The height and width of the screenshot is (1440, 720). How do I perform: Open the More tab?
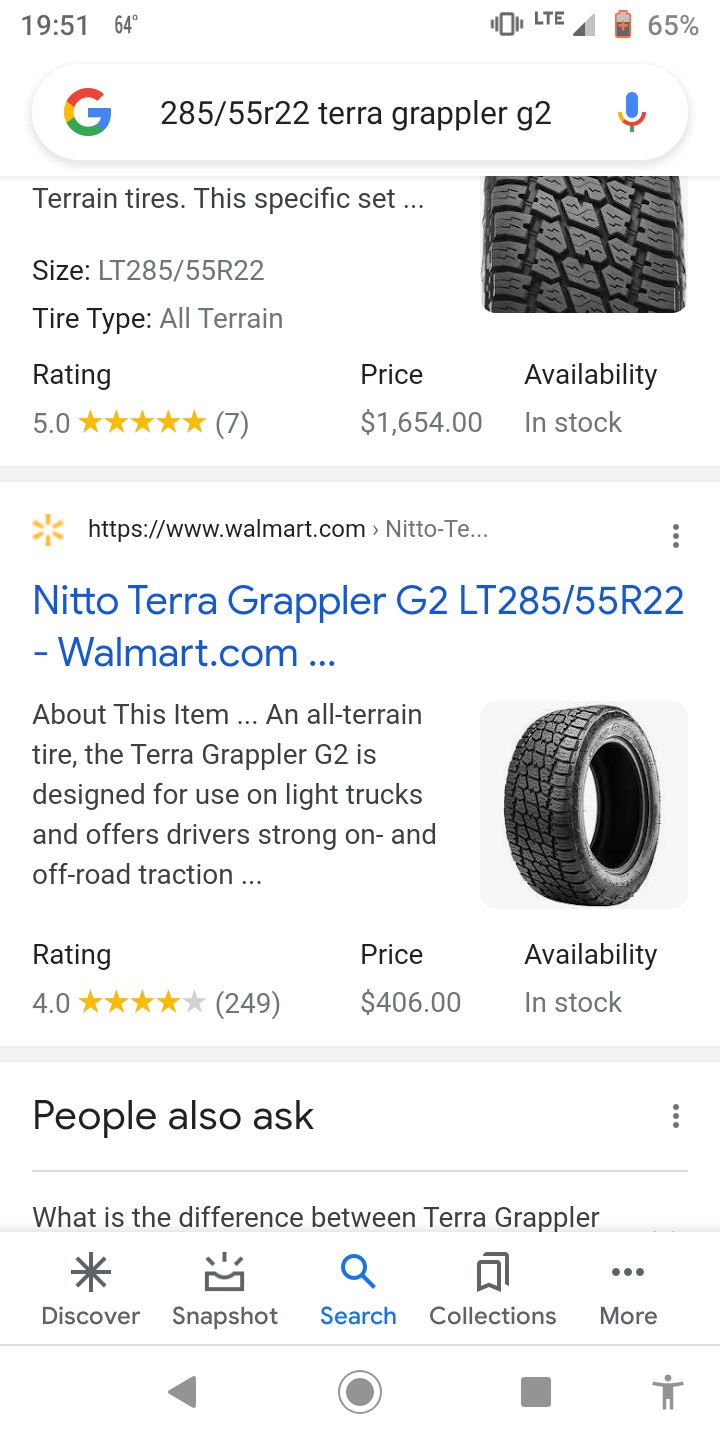[x=628, y=1290]
